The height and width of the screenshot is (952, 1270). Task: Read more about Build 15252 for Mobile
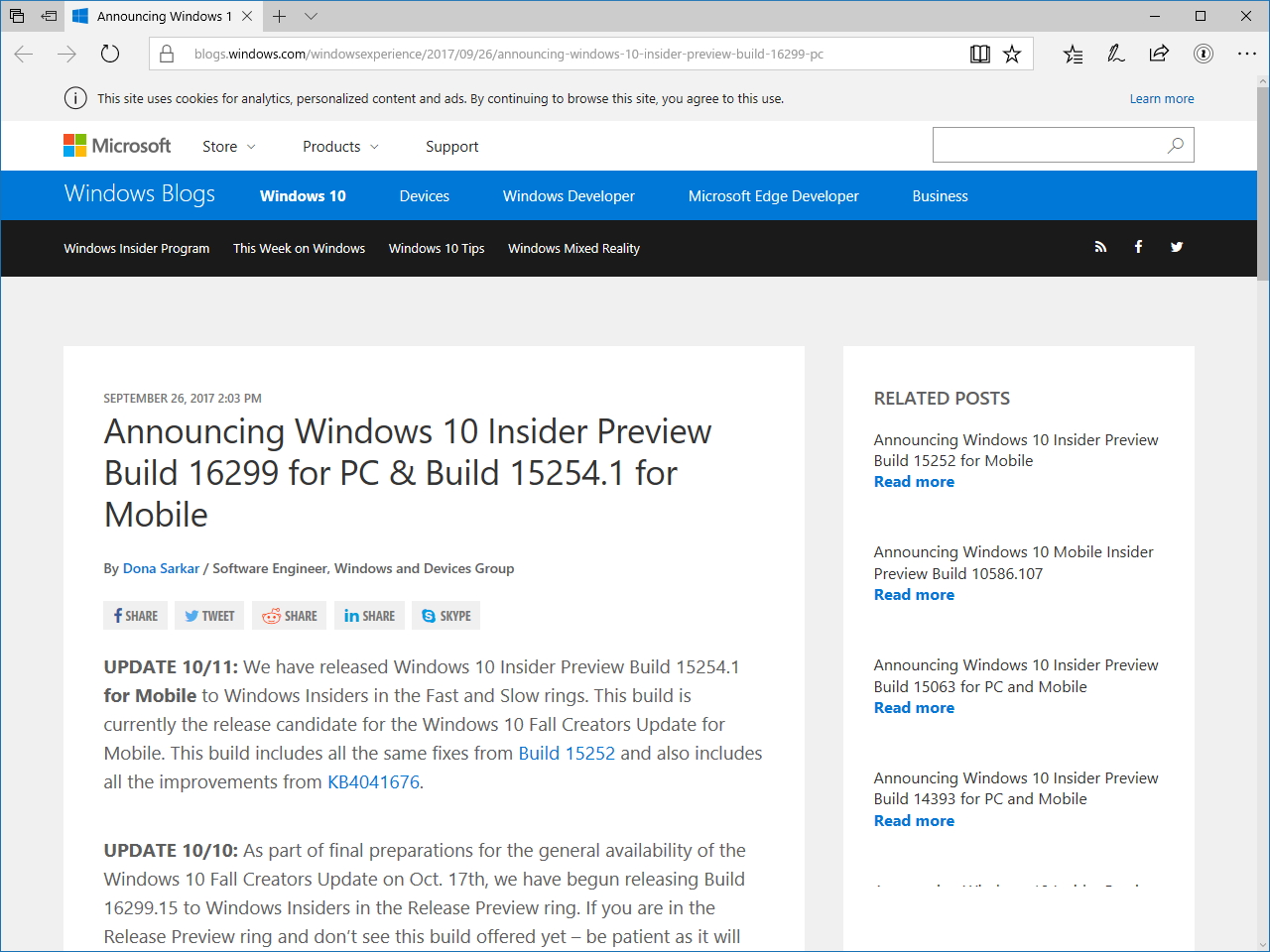click(x=913, y=481)
